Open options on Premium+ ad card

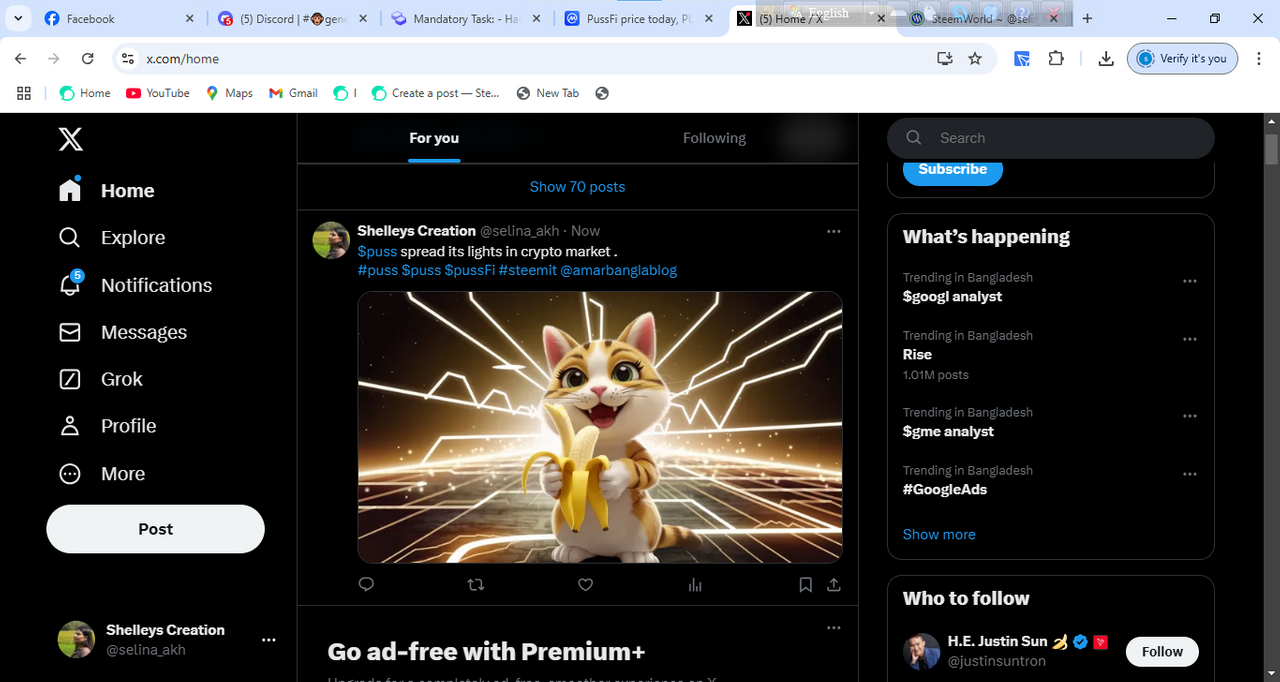click(x=834, y=627)
